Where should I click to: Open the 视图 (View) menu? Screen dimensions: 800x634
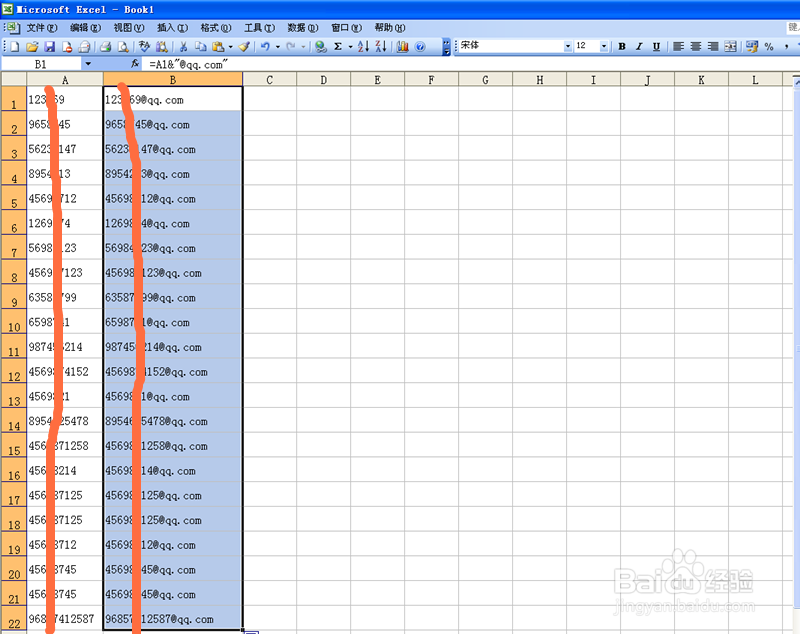129,28
